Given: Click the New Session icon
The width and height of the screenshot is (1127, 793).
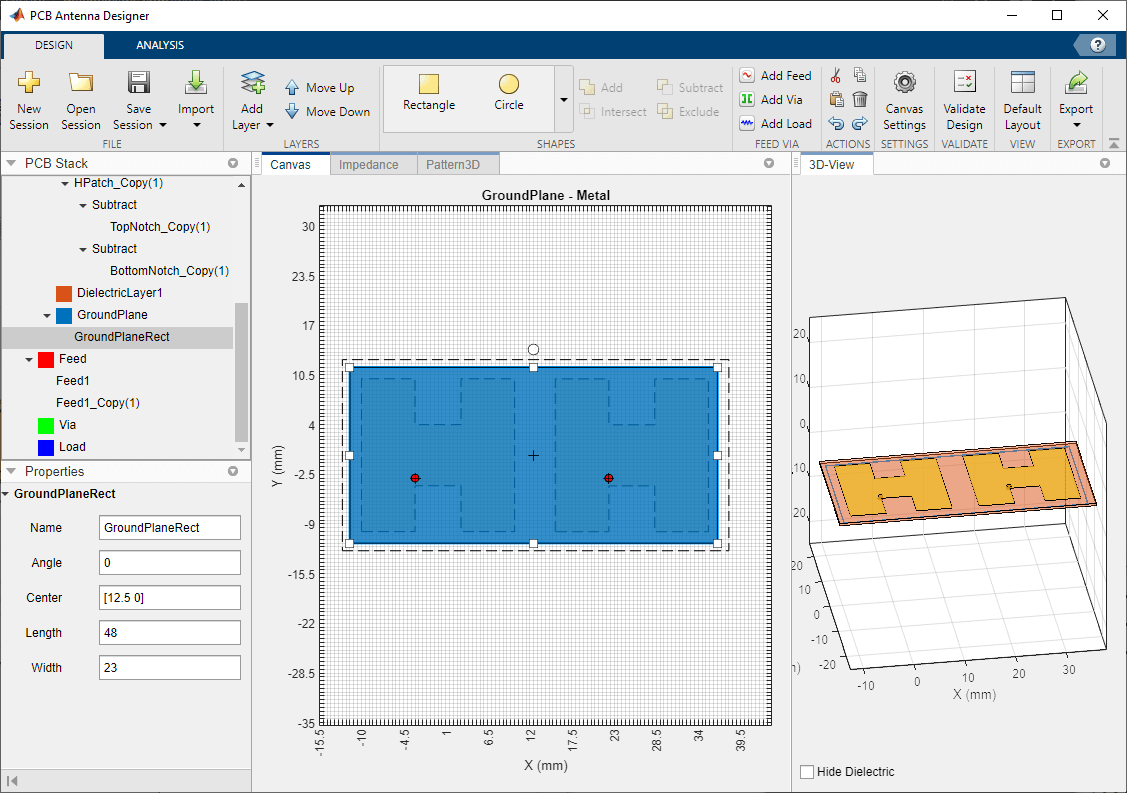Looking at the screenshot, I should point(29,84).
